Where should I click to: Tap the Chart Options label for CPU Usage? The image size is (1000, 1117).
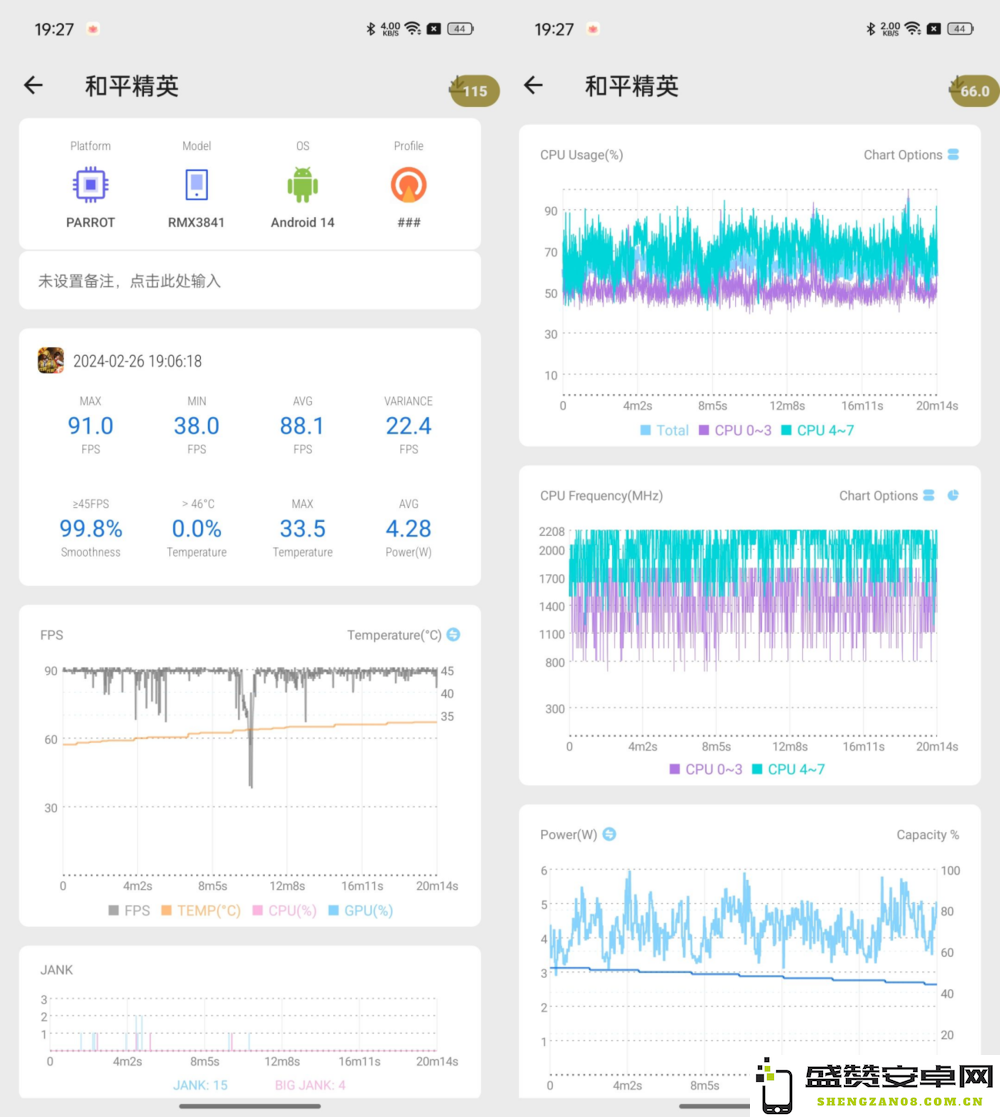coord(902,155)
